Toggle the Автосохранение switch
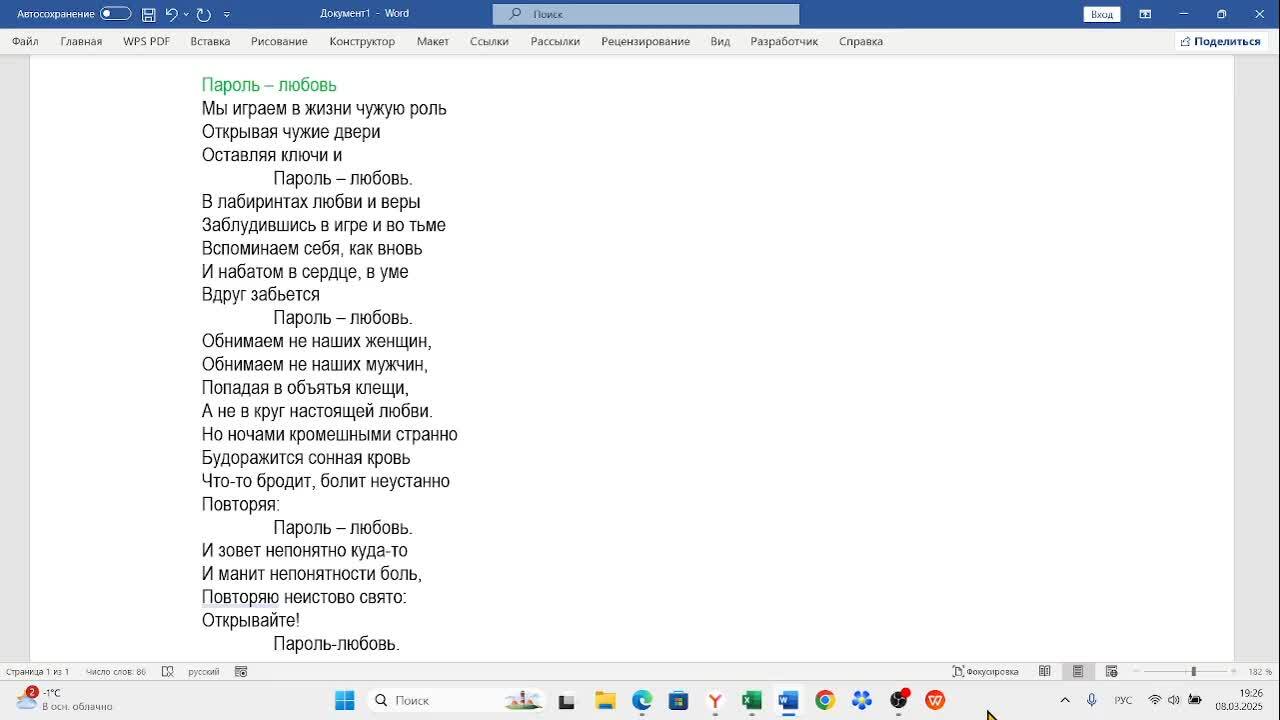 pos(115,14)
